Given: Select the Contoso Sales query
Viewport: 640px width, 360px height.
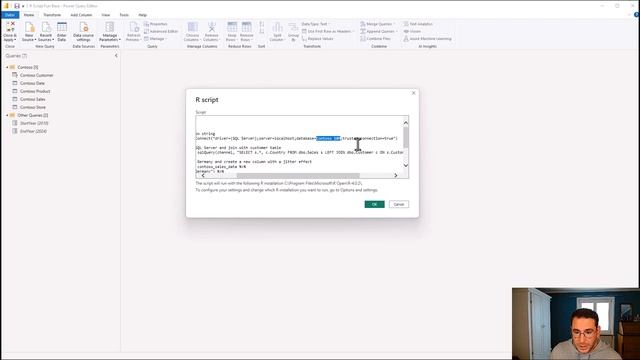Looking at the screenshot, I should point(29,99).
